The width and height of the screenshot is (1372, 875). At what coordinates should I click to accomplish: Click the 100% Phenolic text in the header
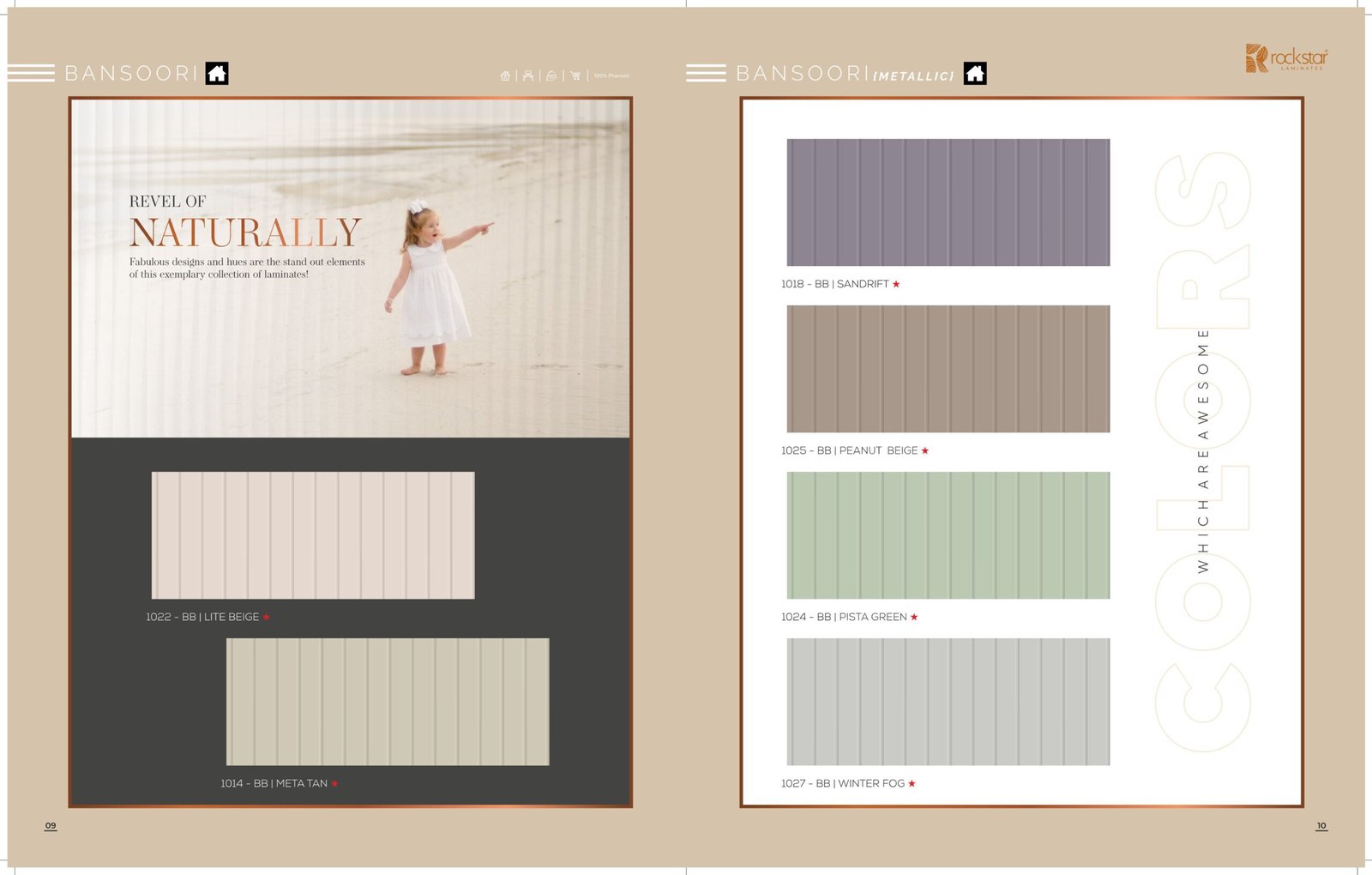pos(611,75)
